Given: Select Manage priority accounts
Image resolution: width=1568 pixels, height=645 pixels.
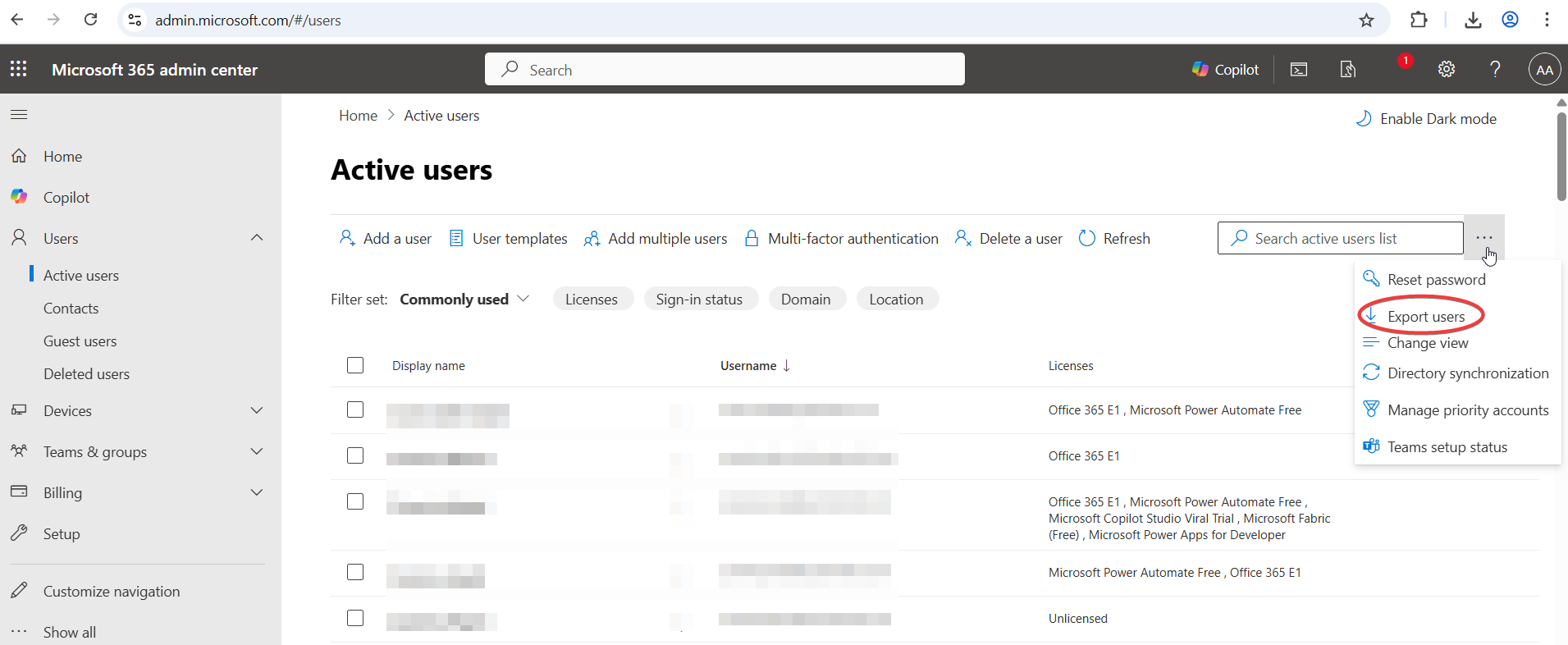Looking at the screenshot, I should (1457, 410).
